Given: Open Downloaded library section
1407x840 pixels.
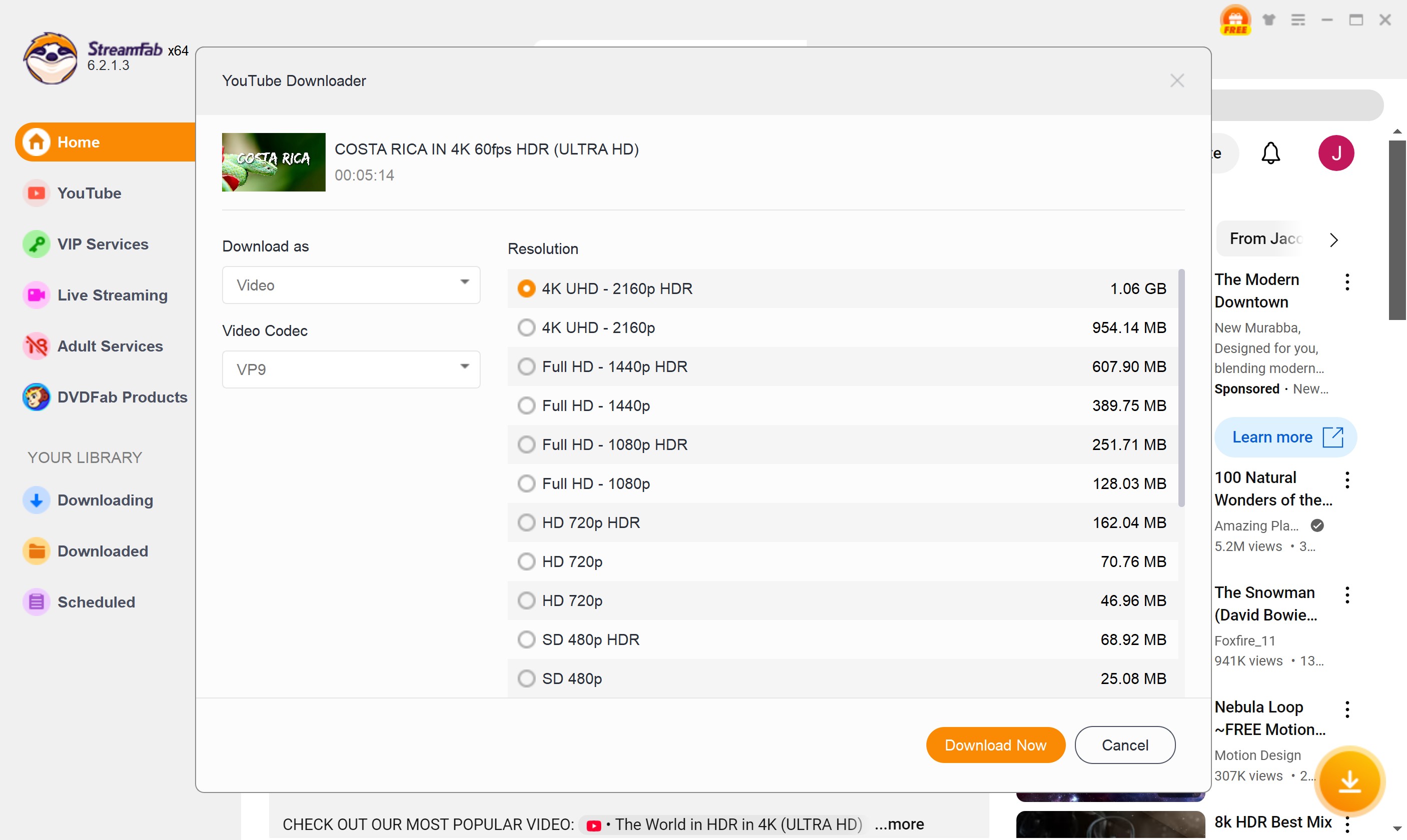Looking at the screenshot, I should pyautogui.click(x=102, y=550).
